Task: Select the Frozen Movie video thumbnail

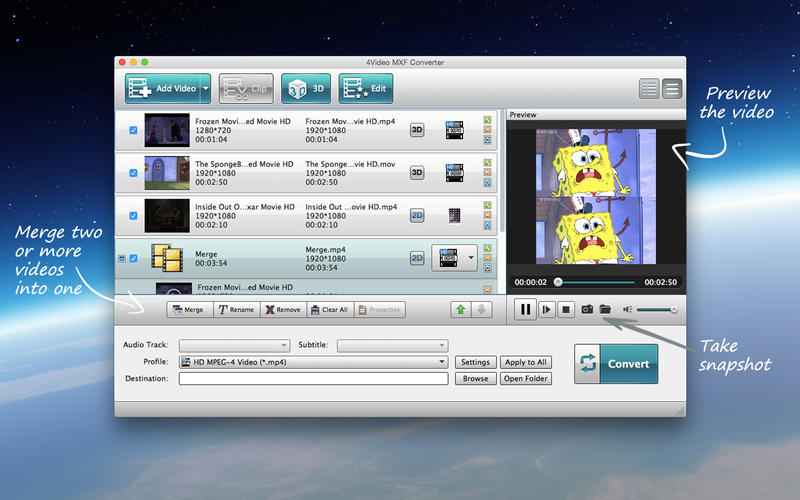Action: (x=167, y=130)
